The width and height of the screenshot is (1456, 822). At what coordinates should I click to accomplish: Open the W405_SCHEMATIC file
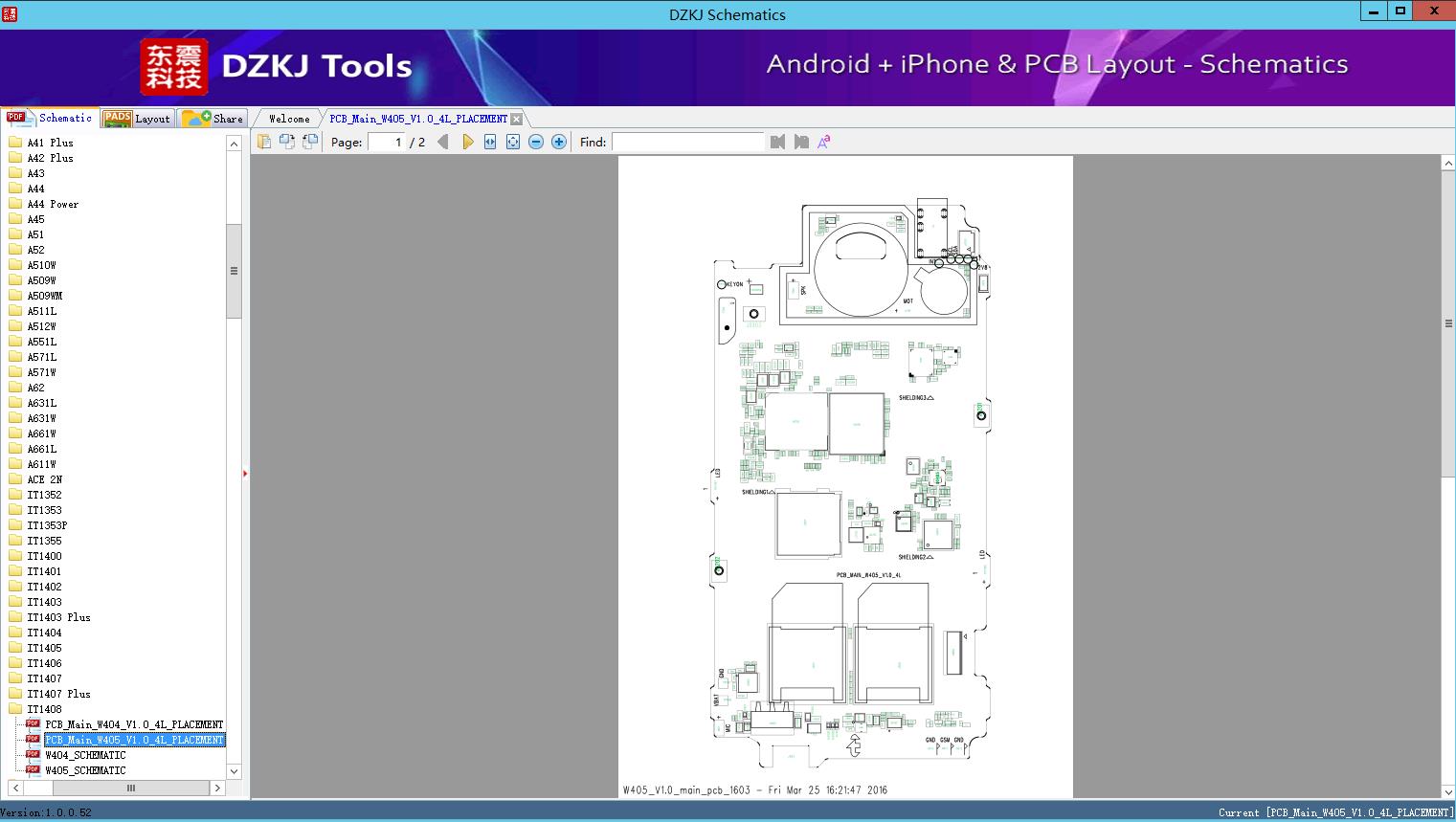pos(85,770)
